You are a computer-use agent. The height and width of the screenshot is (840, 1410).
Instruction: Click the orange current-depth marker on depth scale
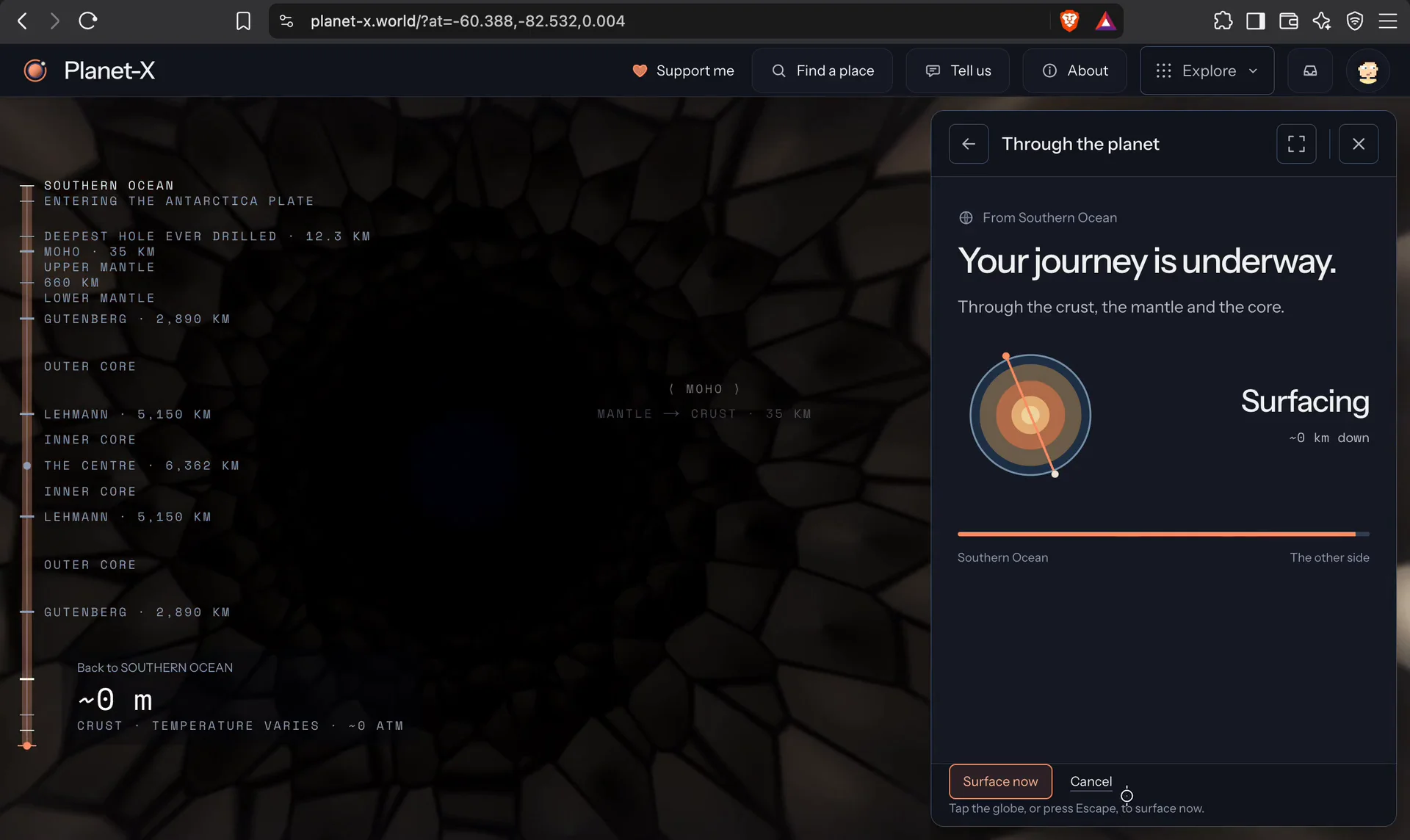pos(27,745)
